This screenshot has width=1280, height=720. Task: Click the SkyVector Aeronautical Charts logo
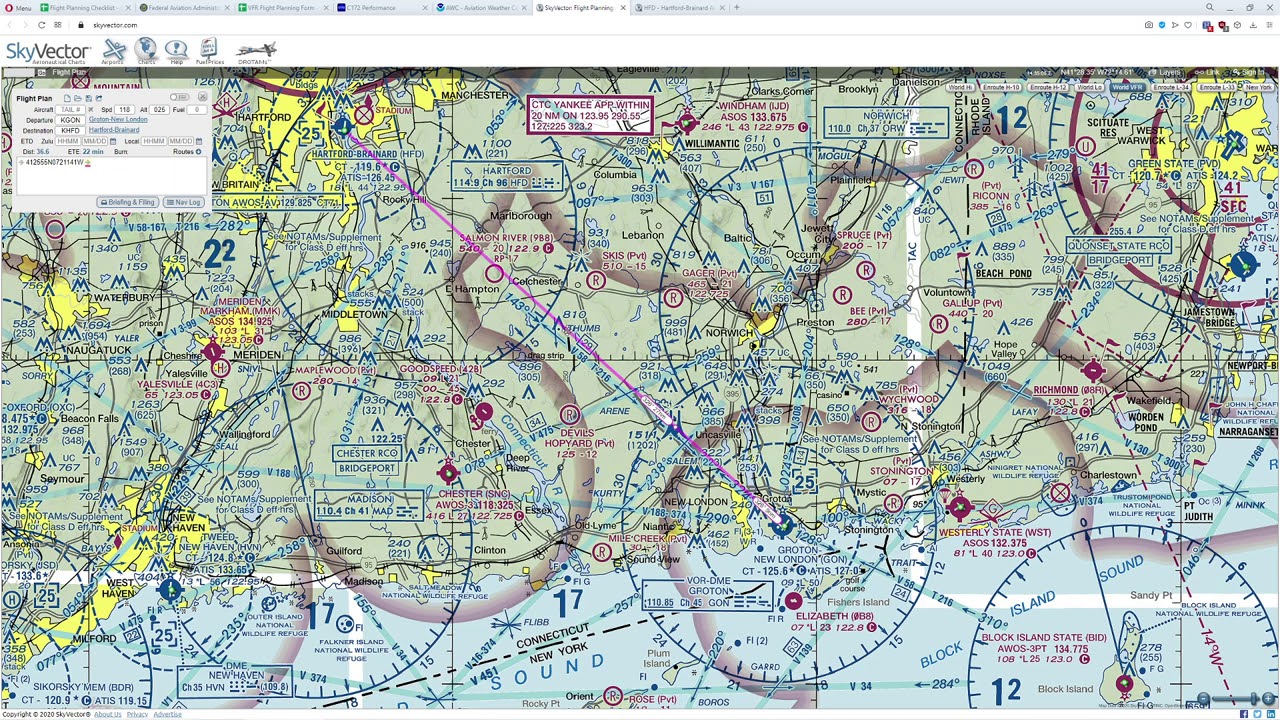47,52
